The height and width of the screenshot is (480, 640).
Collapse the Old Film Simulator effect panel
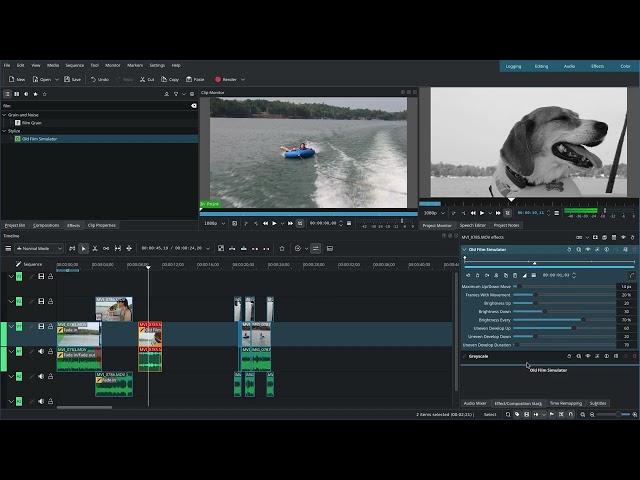click(x=464, y=249)
